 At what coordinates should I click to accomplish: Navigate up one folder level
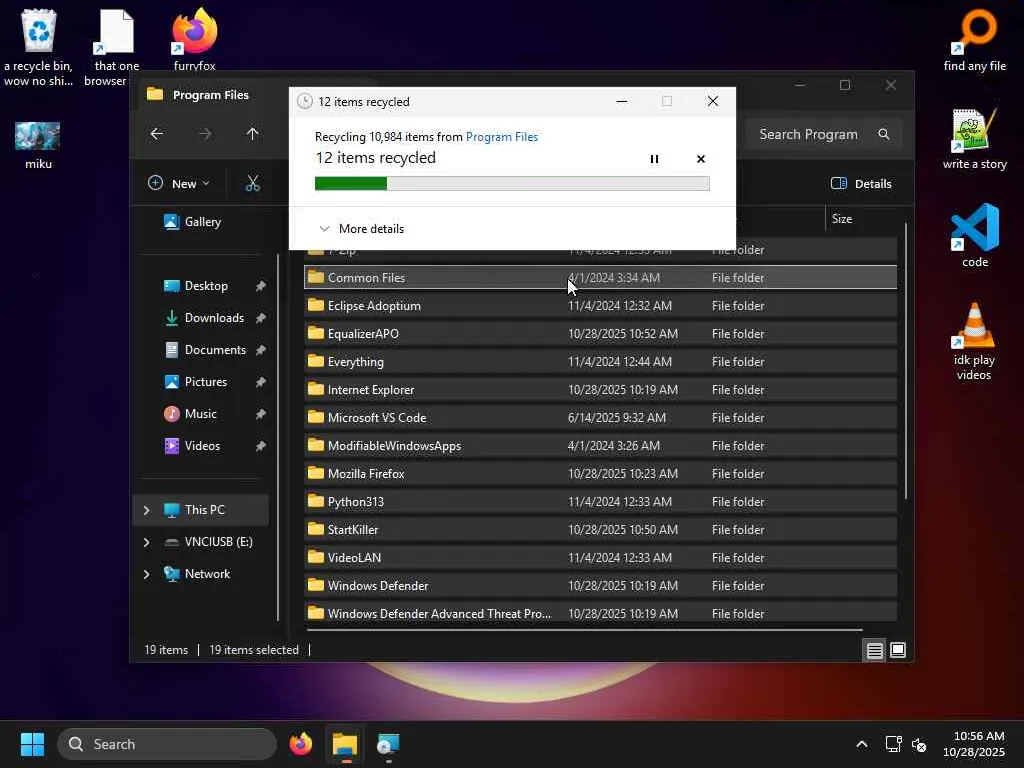(253, 134)
